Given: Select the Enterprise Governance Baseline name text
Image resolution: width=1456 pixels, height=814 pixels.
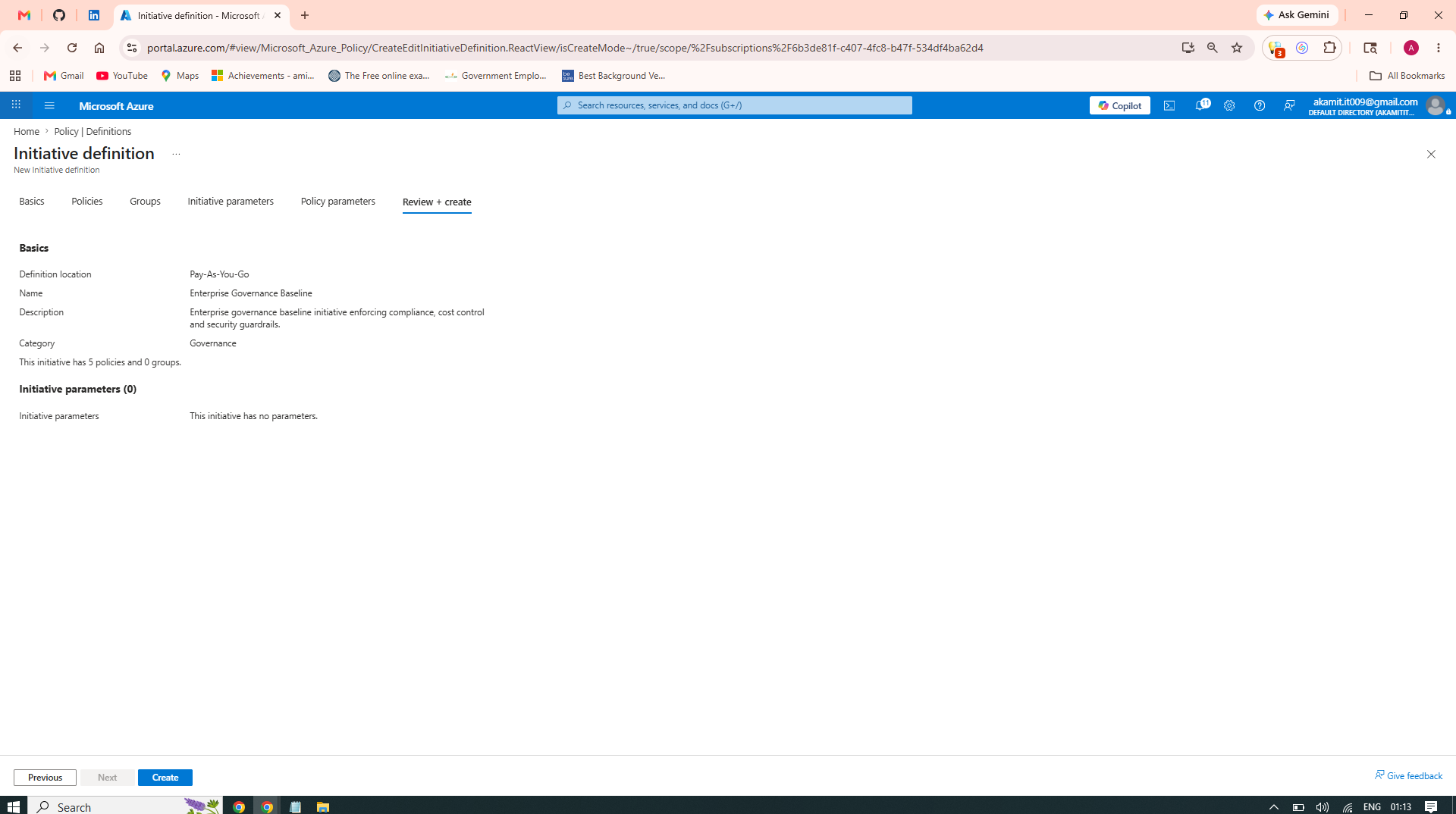Looking at the screenshot, I should click(251, 293).
